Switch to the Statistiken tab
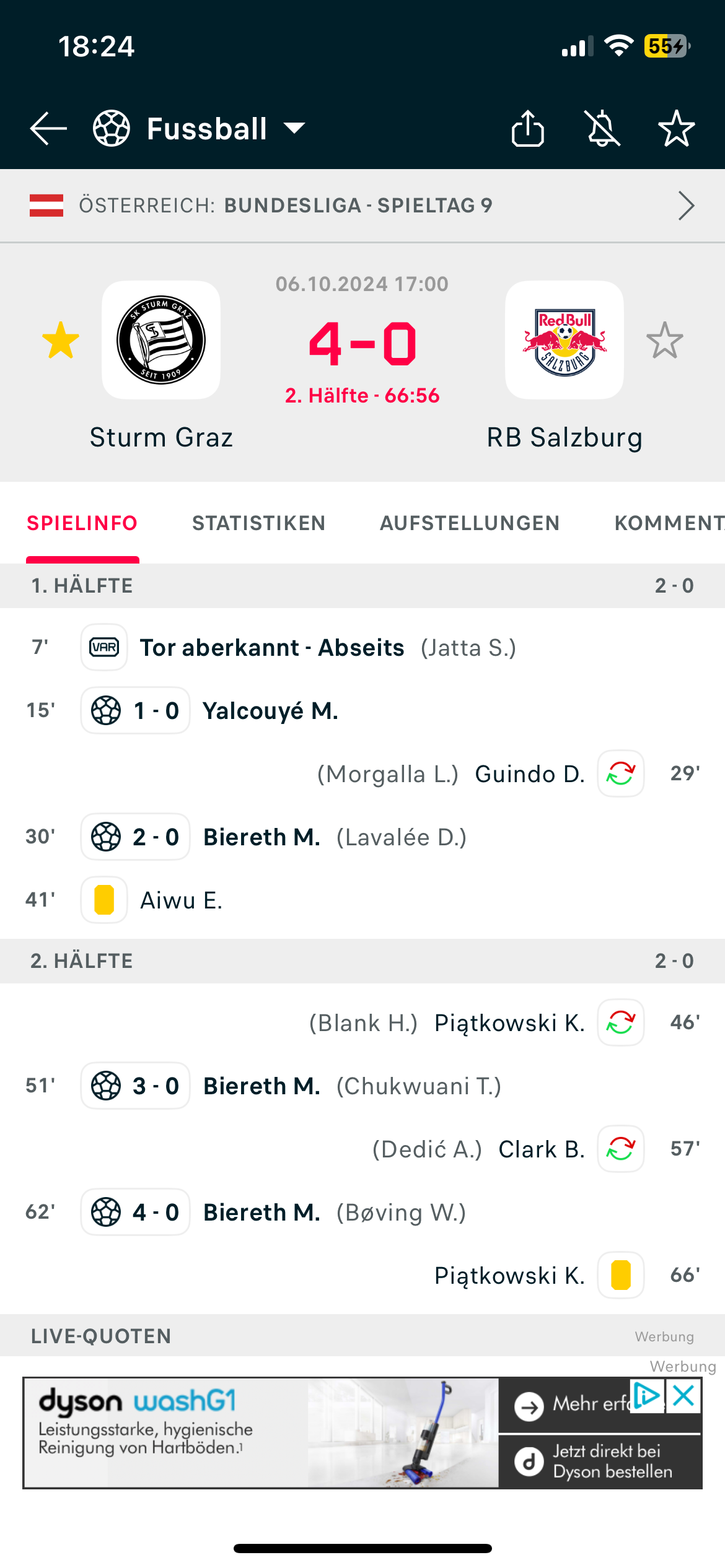 [259, 523]
